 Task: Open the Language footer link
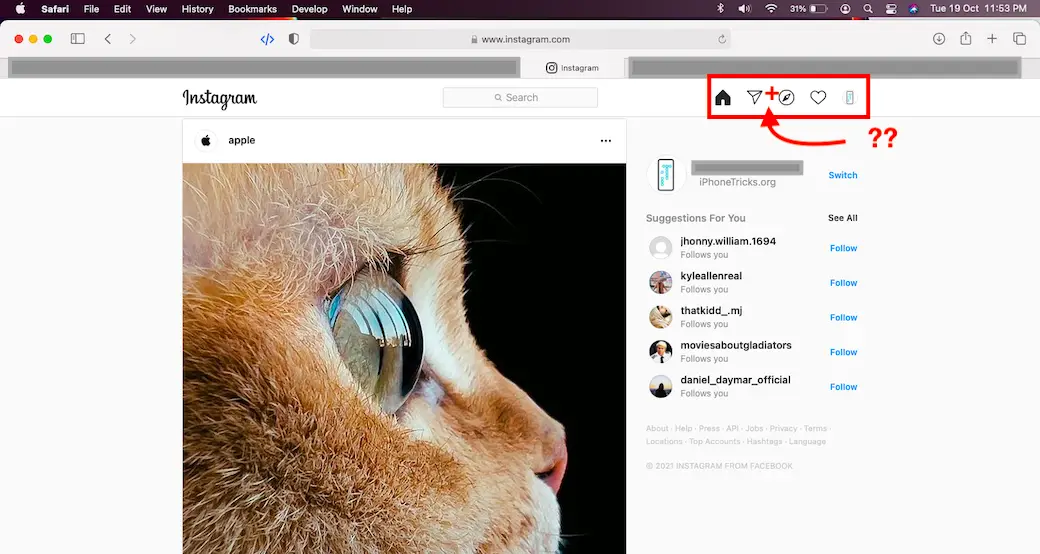click(807, 441)
